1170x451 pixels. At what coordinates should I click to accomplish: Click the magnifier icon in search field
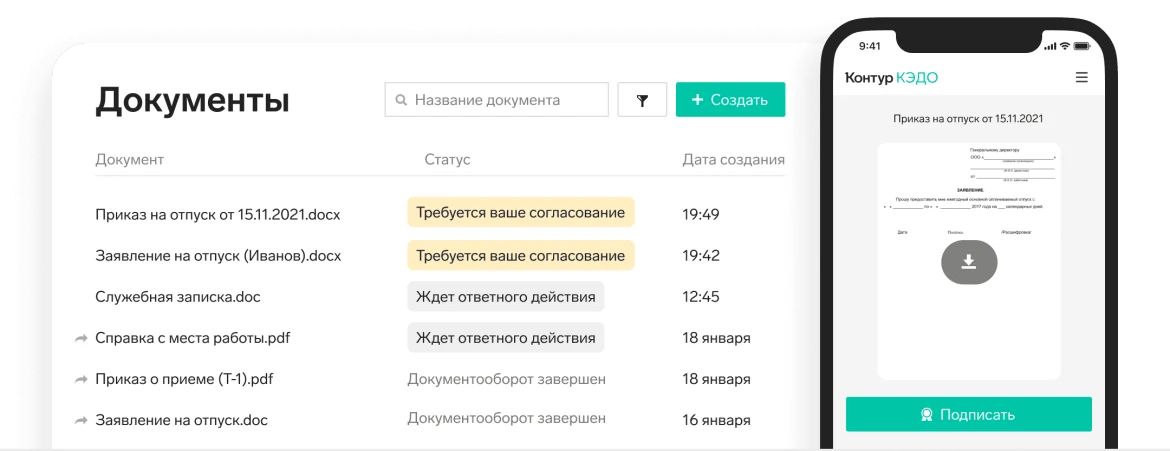click(401, 100)
